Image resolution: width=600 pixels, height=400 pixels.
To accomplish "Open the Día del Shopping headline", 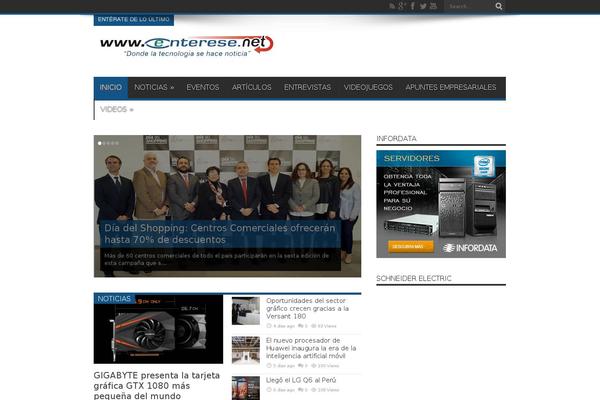I will click(x=220, y=234).
